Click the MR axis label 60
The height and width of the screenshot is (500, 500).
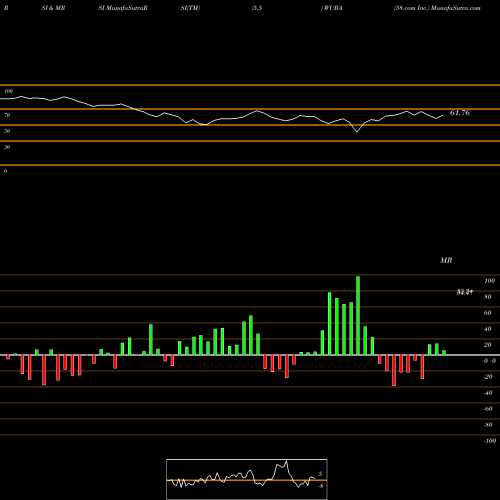[488, 313]
